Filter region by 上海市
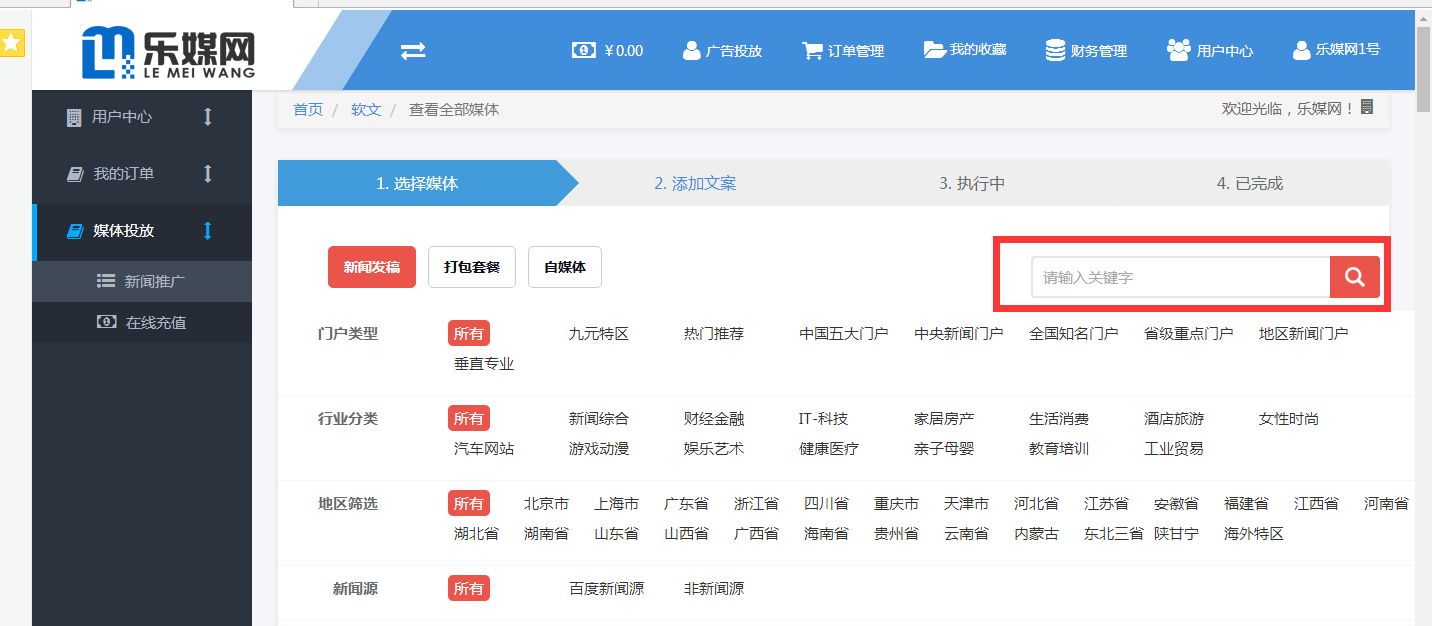 coord(616,504)
